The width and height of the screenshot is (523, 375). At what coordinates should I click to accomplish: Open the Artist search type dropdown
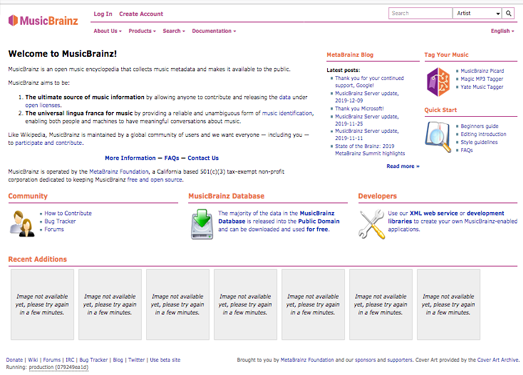(x=477, y=13)
